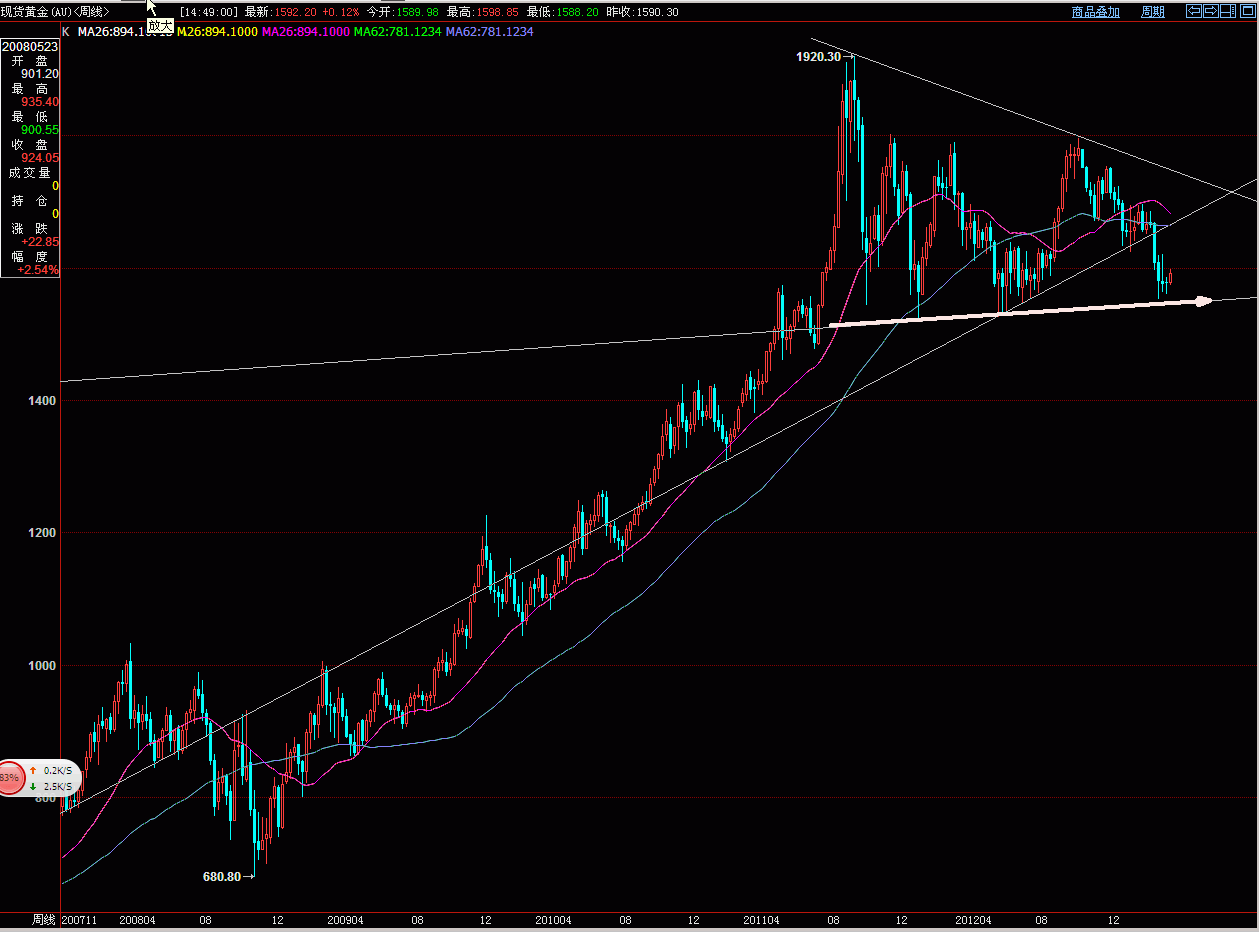Click the 收盘 924.05 closing value
The height and width of the screenshot is (932, 1259).
click(39, 158)
